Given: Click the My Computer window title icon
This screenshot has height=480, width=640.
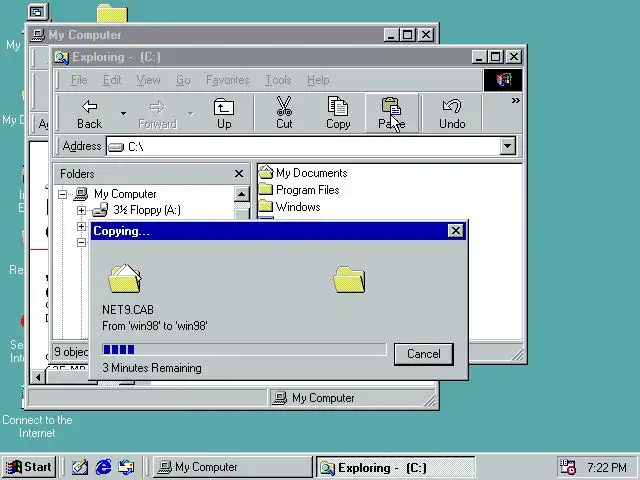Looking at the screenshot, I should (x=38, y=35).
